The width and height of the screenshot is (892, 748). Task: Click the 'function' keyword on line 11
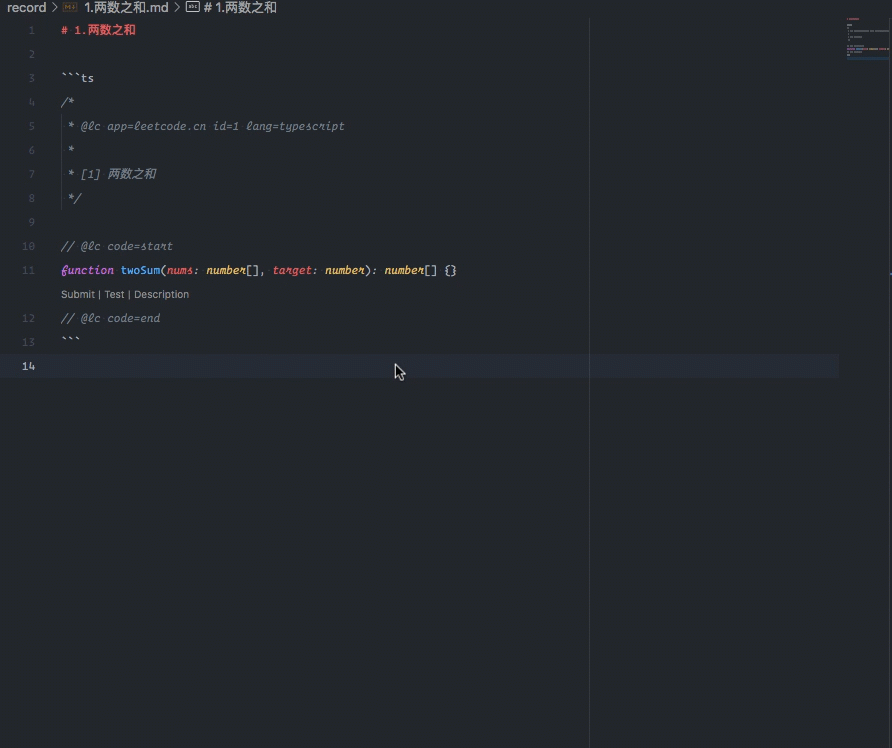(x=88, y=270)
